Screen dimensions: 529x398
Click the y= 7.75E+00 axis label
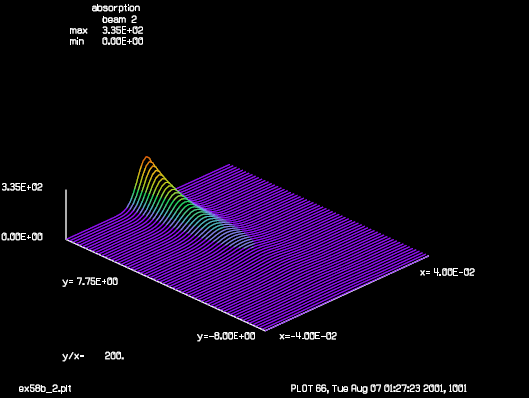click(90, 282)
